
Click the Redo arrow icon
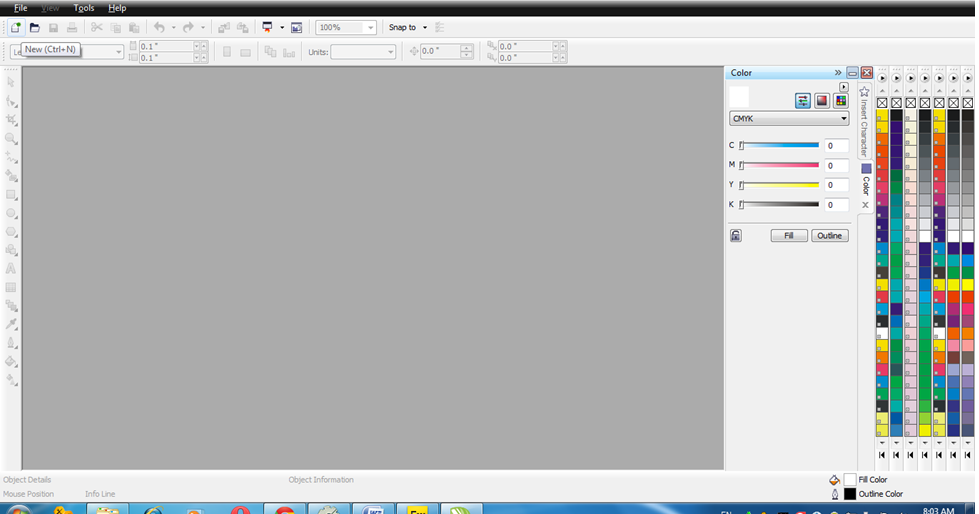[x=188, y=27]
